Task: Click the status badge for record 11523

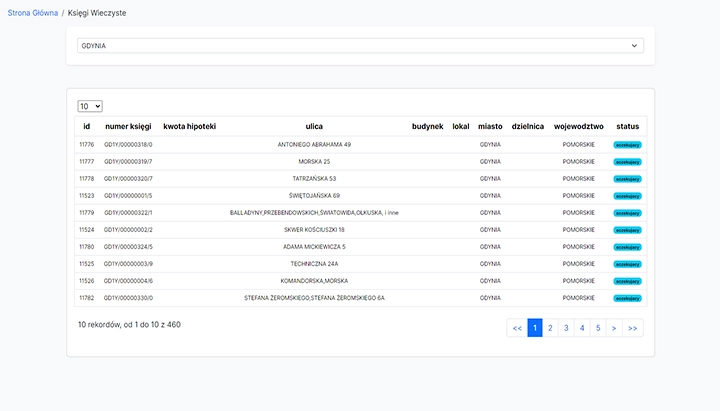Action: point(627,196)
